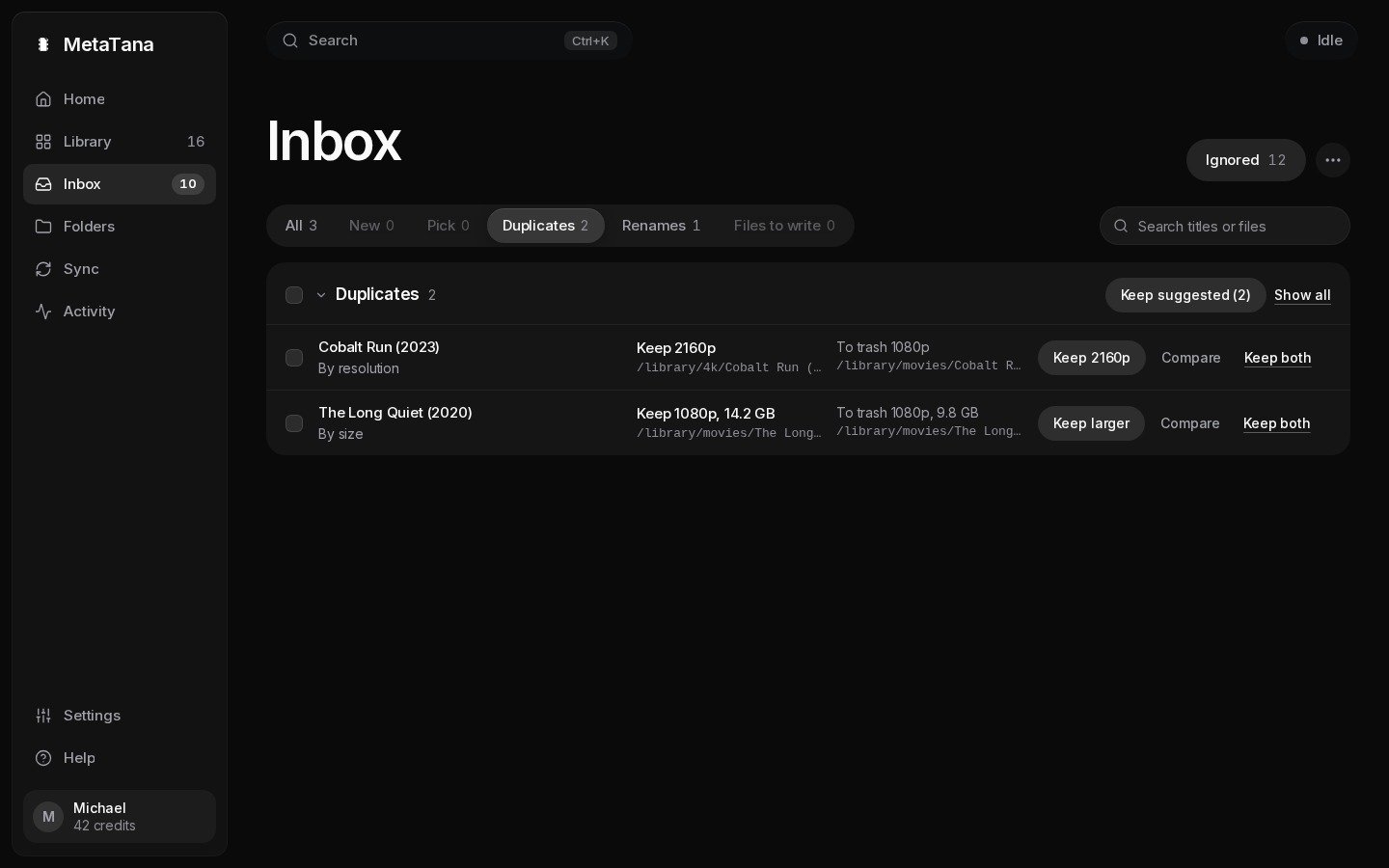Switch to the Pick tab
This screenshot has height=868, width=1389.
tap(449, 226)
